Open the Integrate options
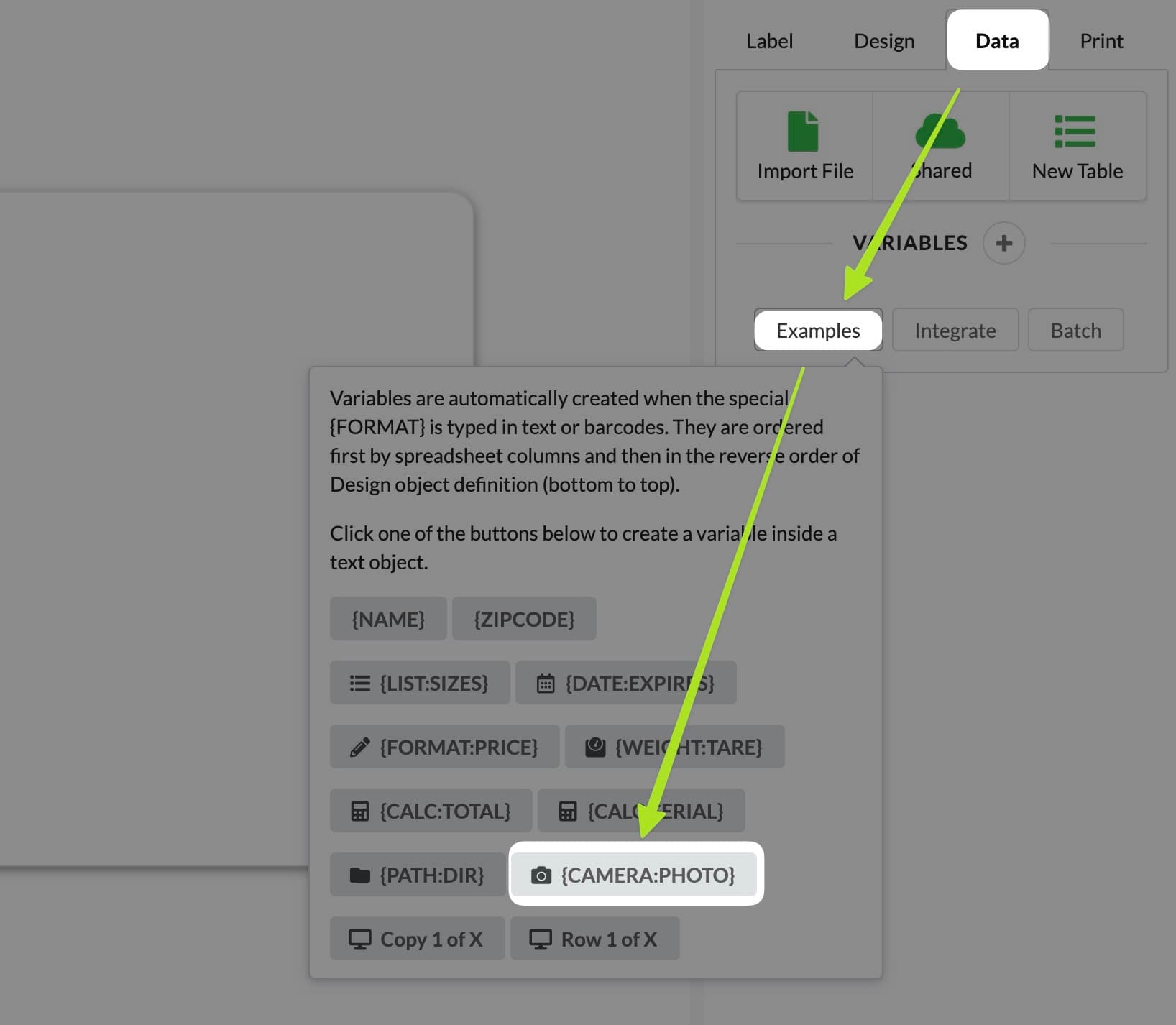 pyautogui.click(x=955, y=331)
